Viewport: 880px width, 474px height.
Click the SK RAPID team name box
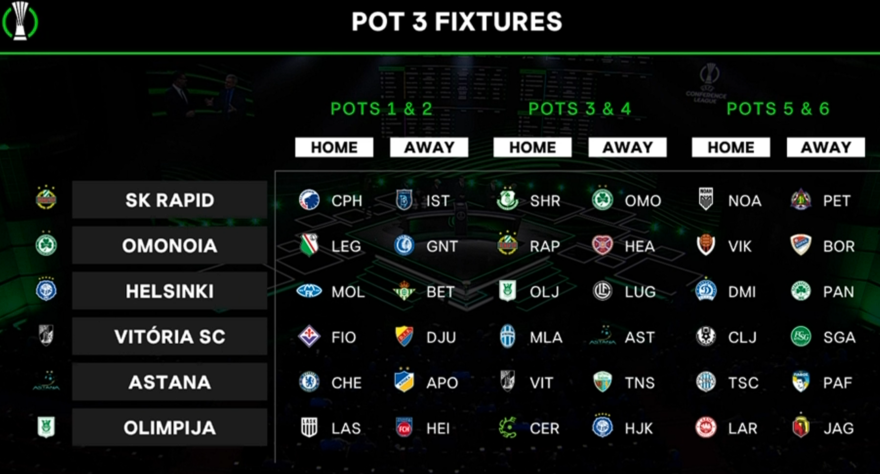(x=169, y=200)
